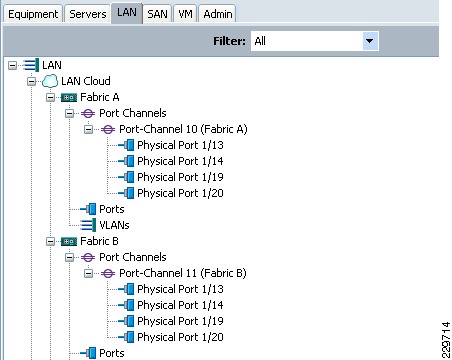Select Physical Port 1/19 under Port-Channel 10
Image resolution: width=452 pixels, height=360 pixels.
180,177
